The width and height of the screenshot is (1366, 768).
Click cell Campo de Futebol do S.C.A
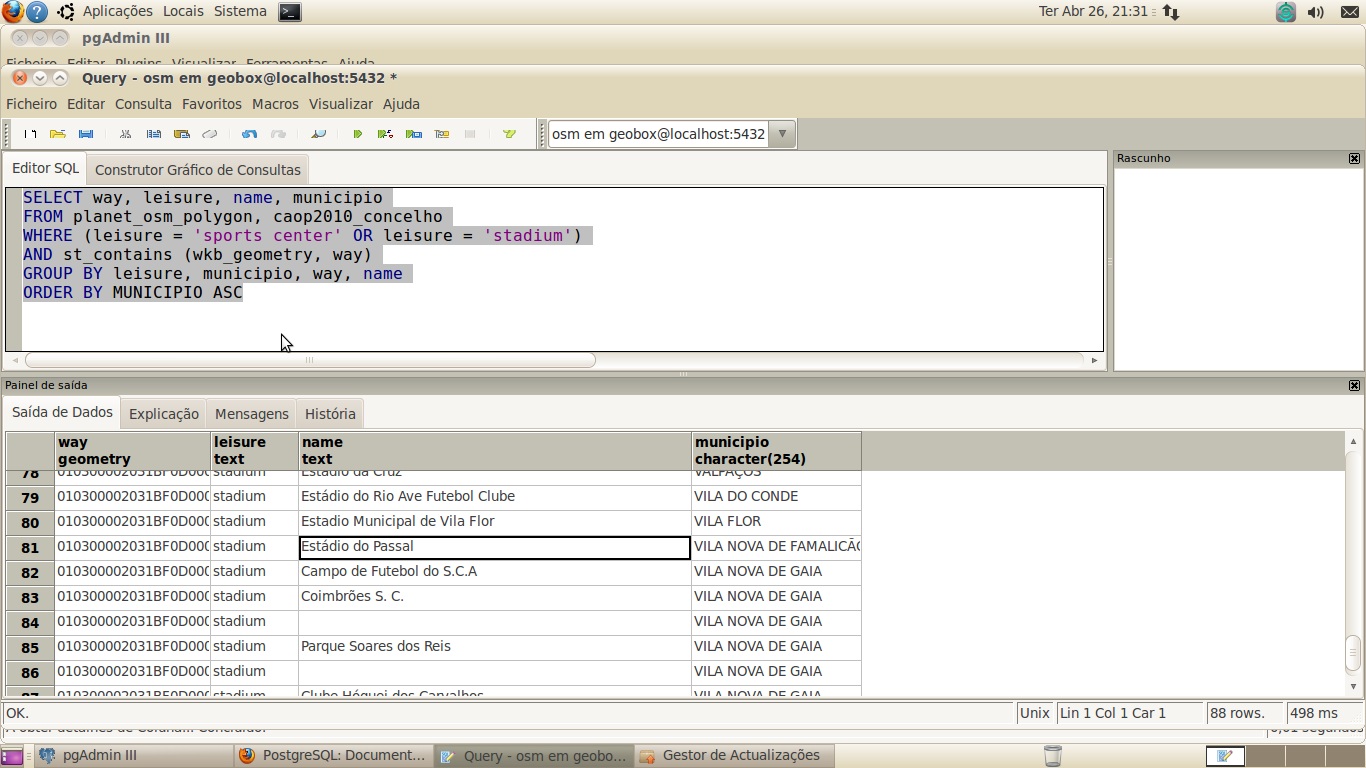click(x=495, y=572)
